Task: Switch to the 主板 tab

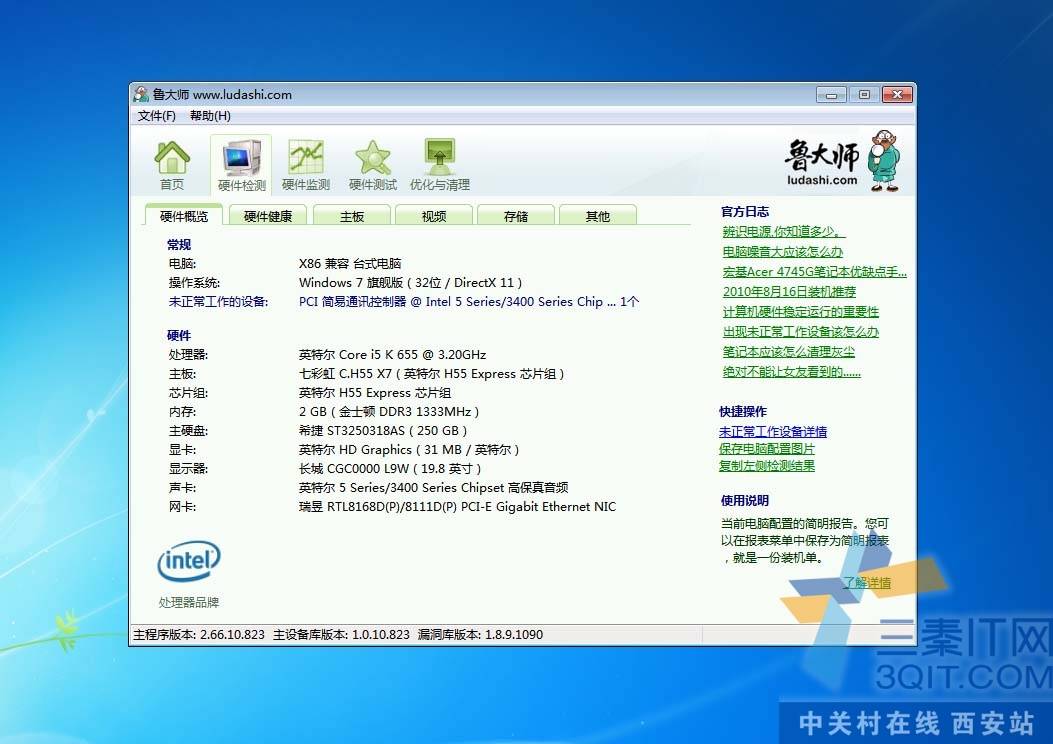Action: [352, 216]
